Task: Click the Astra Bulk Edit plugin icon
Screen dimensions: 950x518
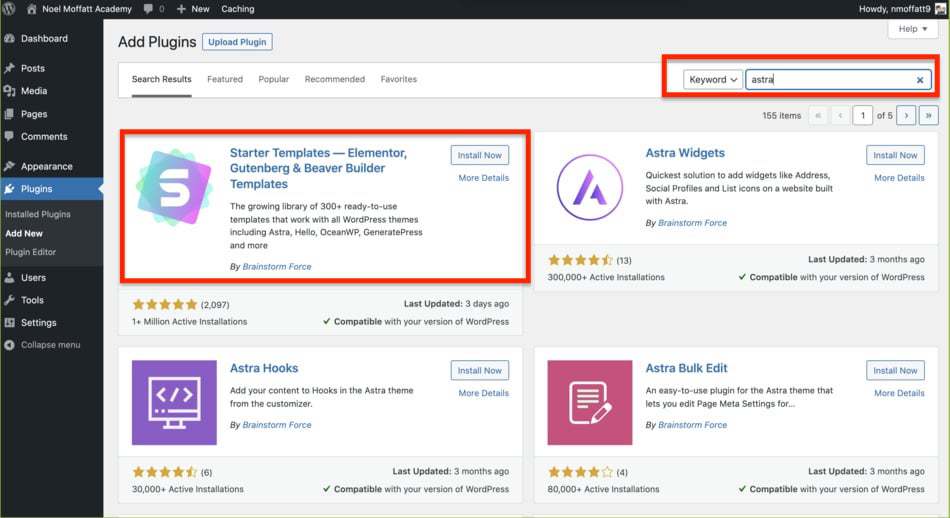Action: pos(590,403)
